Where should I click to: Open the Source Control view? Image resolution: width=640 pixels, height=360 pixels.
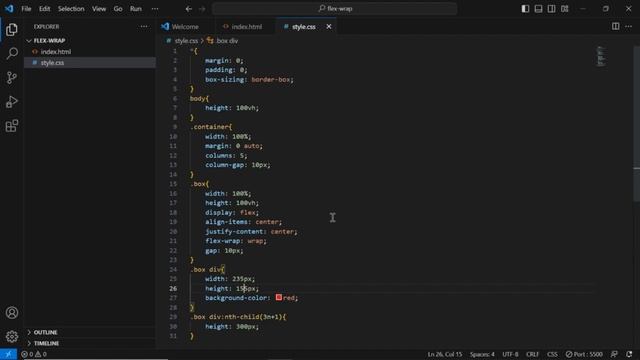pos(12,78)
